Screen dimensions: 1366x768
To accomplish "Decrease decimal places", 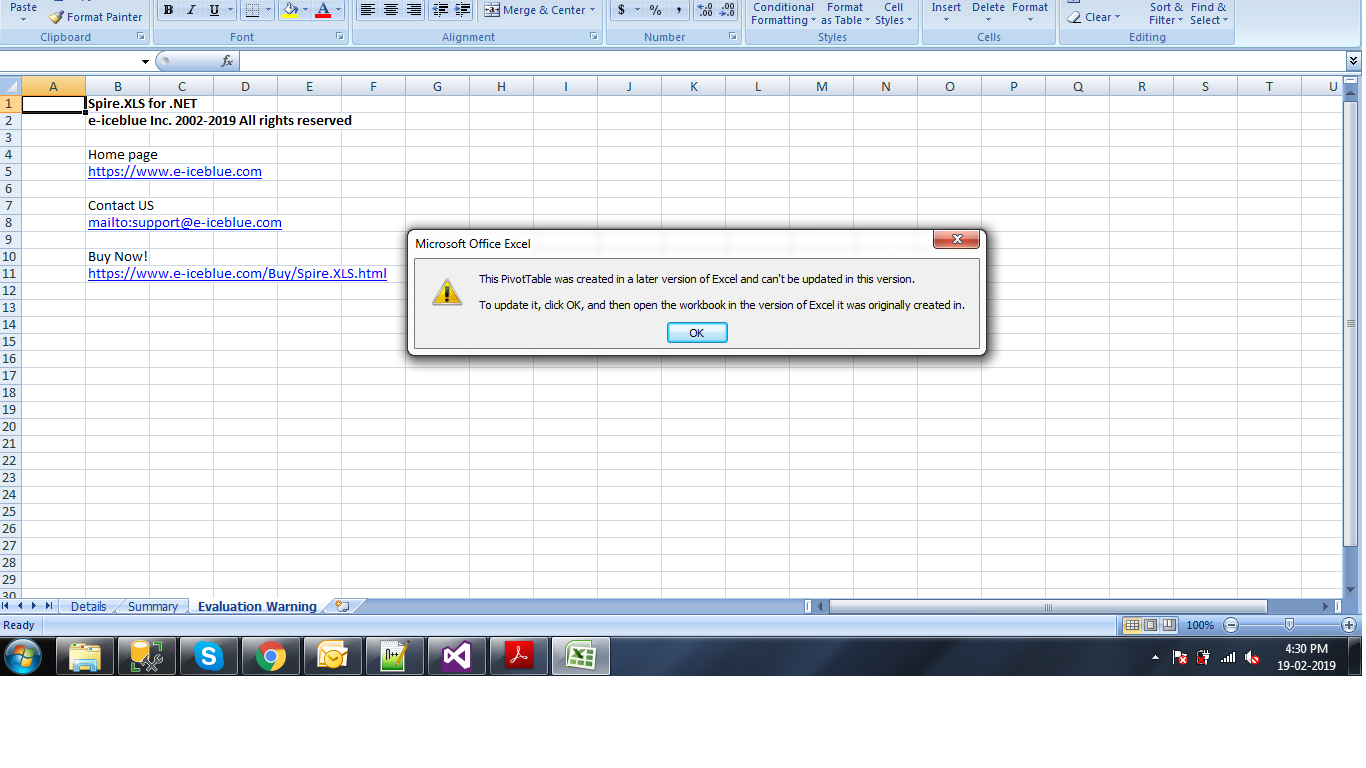I will (x=727, y=10).
